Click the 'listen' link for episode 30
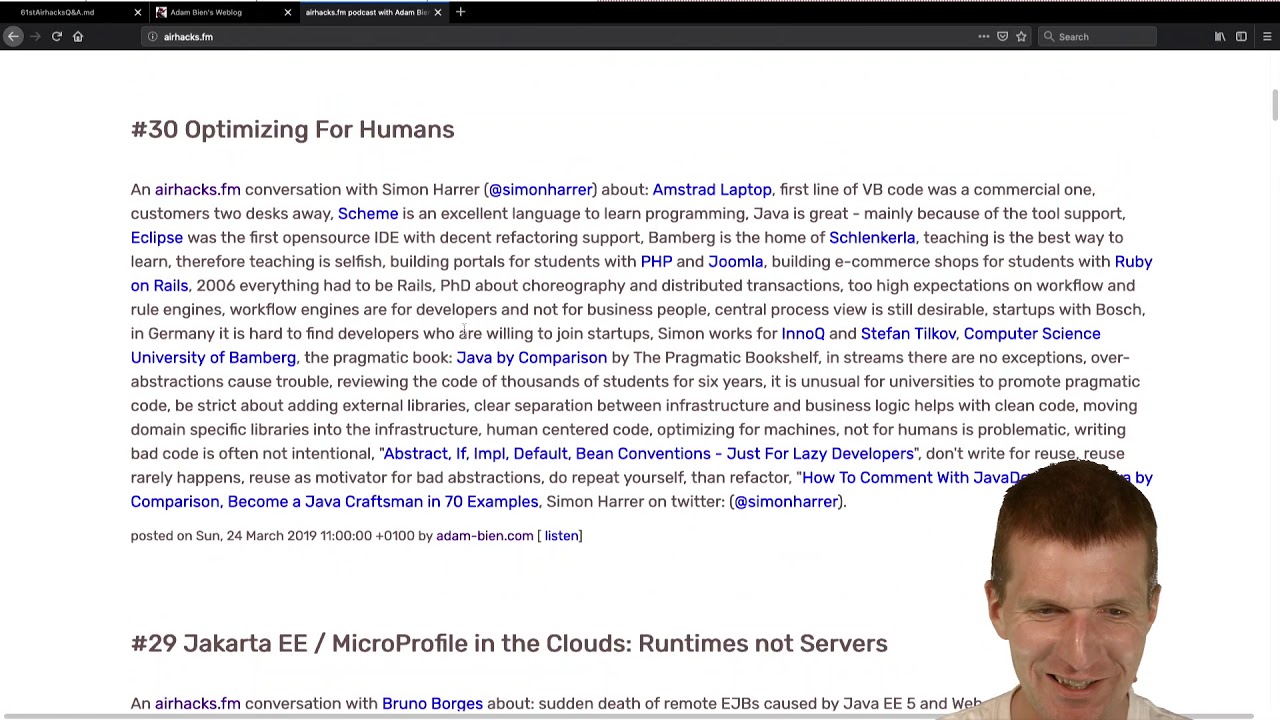 tap(562, 535)
